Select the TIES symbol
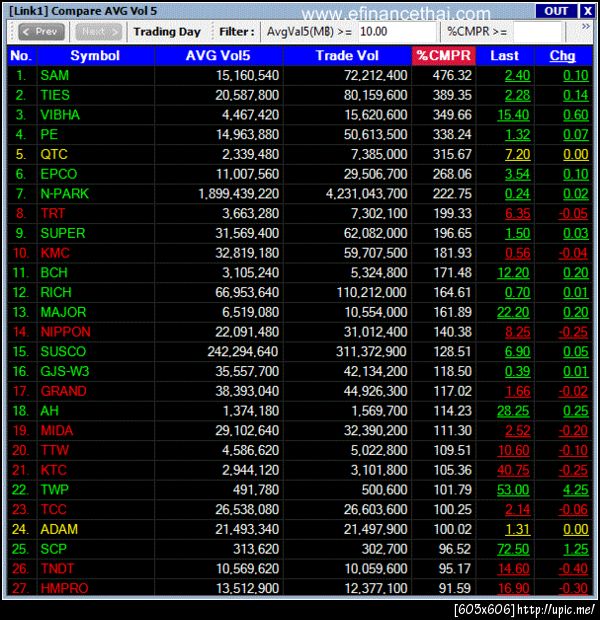The height and width of the screenshot is (620, 600). tap(55, 95)
